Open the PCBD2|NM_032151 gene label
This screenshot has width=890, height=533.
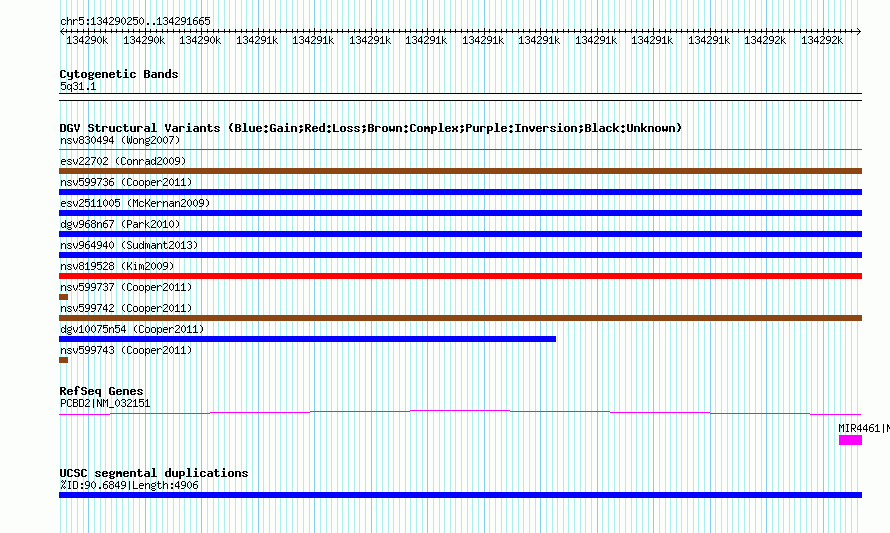(105, 404)
